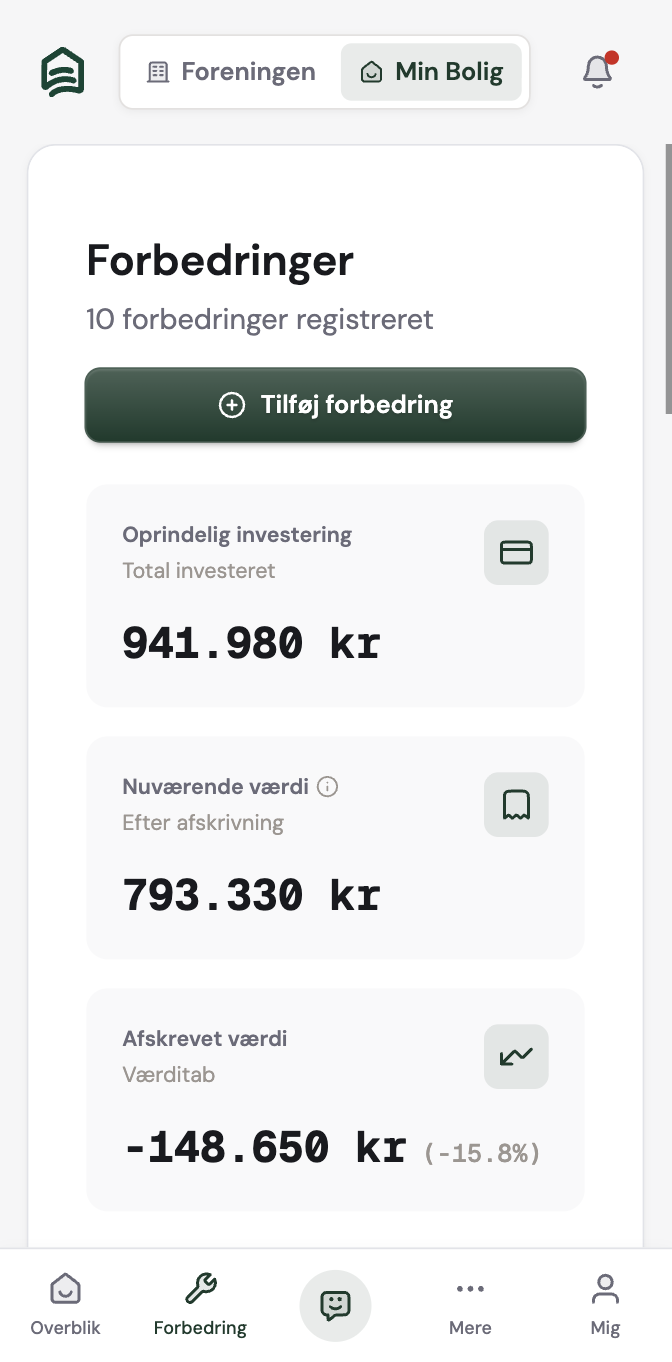This screenshot has width=672, height=1362.
Task: Click the downward trend chart icon
Action: coord(516,1057)
